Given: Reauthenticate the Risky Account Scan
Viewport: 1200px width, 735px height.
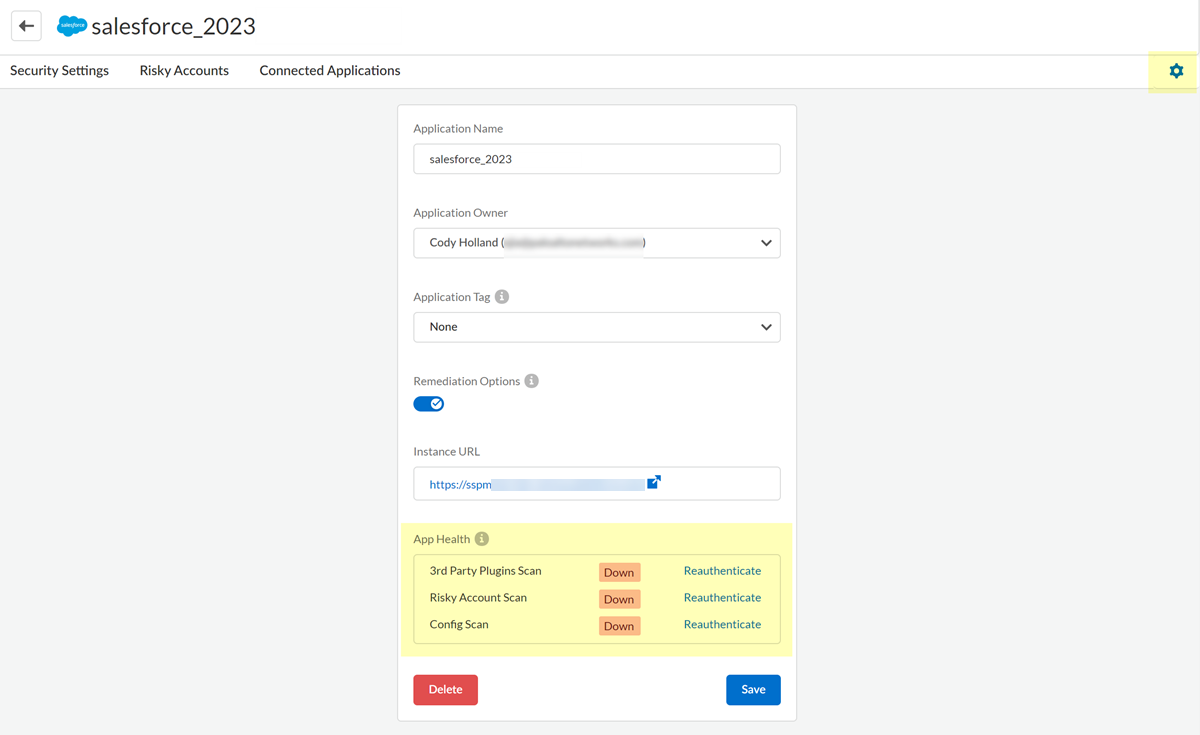Looking at the screenshot, I should click(x=722, y=598).
